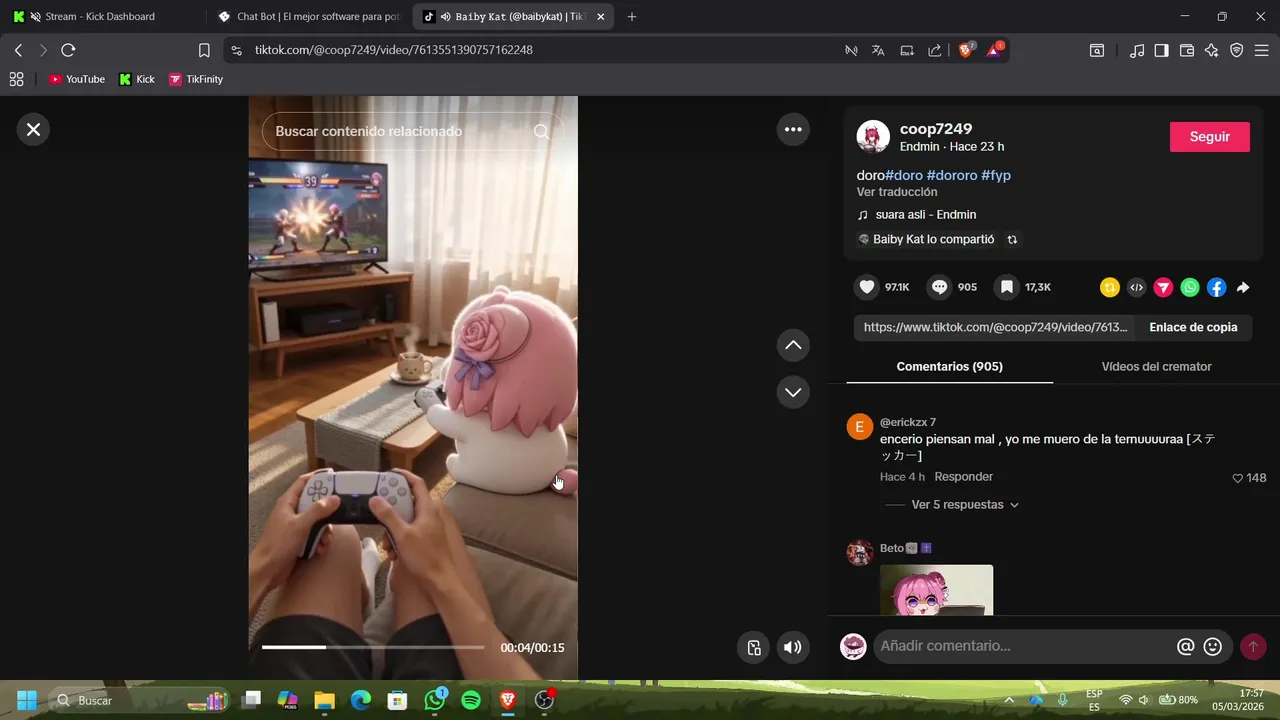Click 'Responder' on erickzx's comment
The image size is (1280, 720).
tap(964, 477)
